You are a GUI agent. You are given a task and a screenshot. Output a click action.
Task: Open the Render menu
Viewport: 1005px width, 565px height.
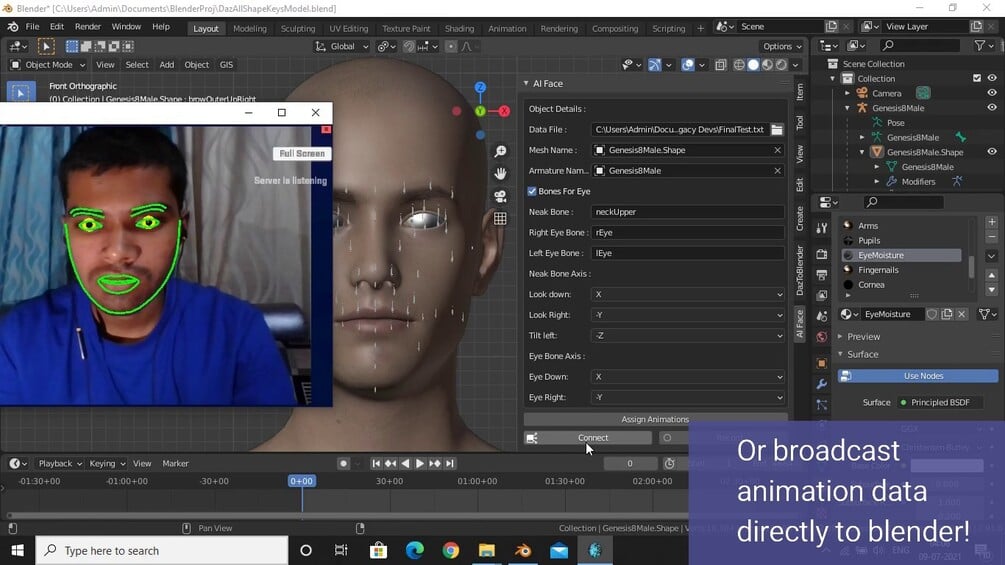pyautogui.click(x=88, y=27)
